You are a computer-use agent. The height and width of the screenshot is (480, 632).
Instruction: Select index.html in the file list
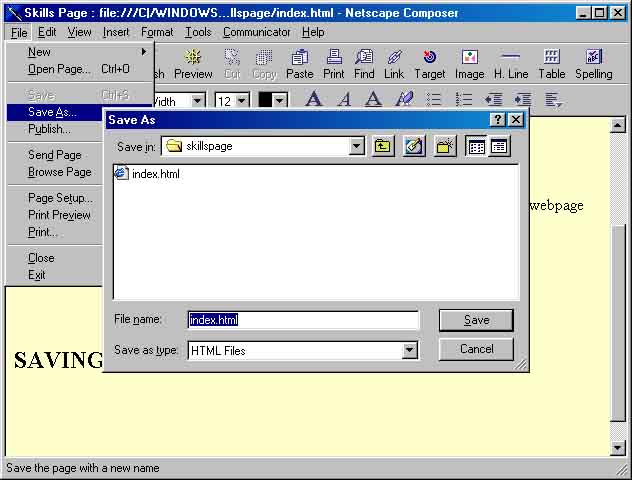(148, 174)
